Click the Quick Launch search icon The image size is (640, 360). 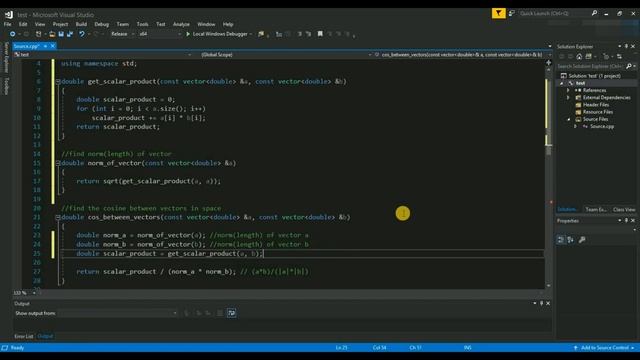tap(594, 13)
